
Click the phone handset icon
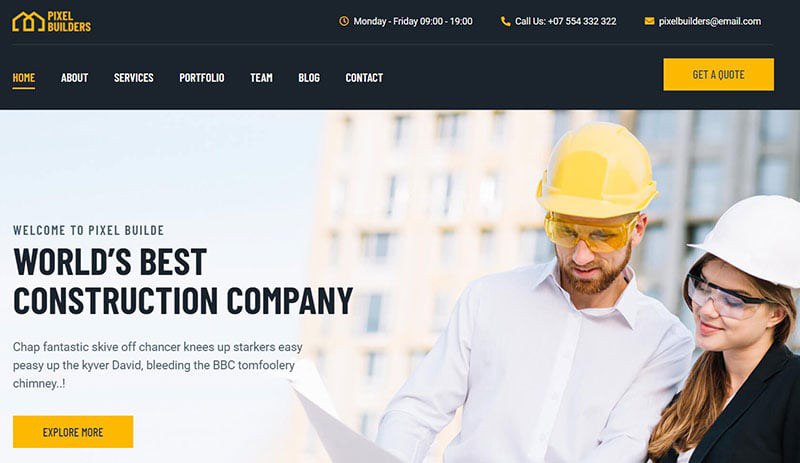coord(506,21)
